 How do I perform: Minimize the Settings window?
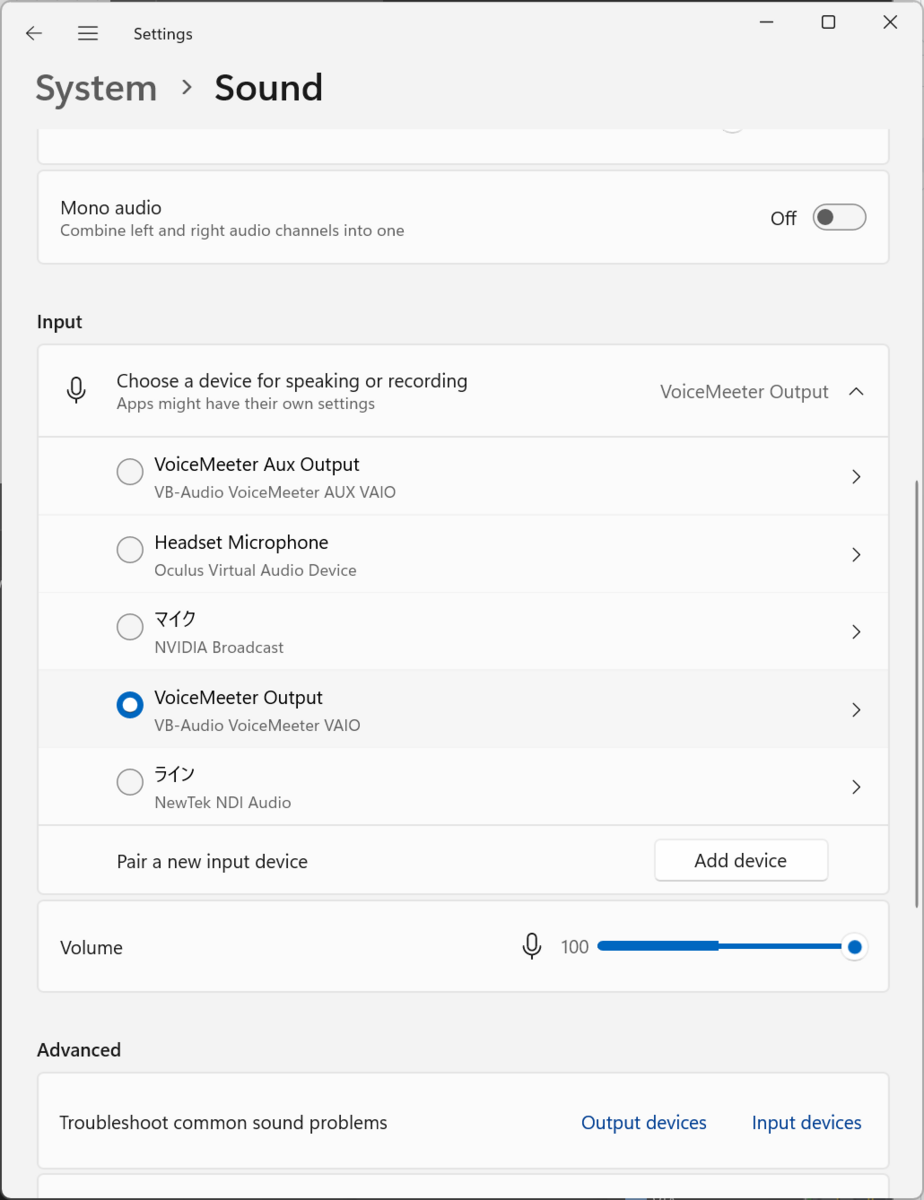pyautogui.click(x=766, y=22)
